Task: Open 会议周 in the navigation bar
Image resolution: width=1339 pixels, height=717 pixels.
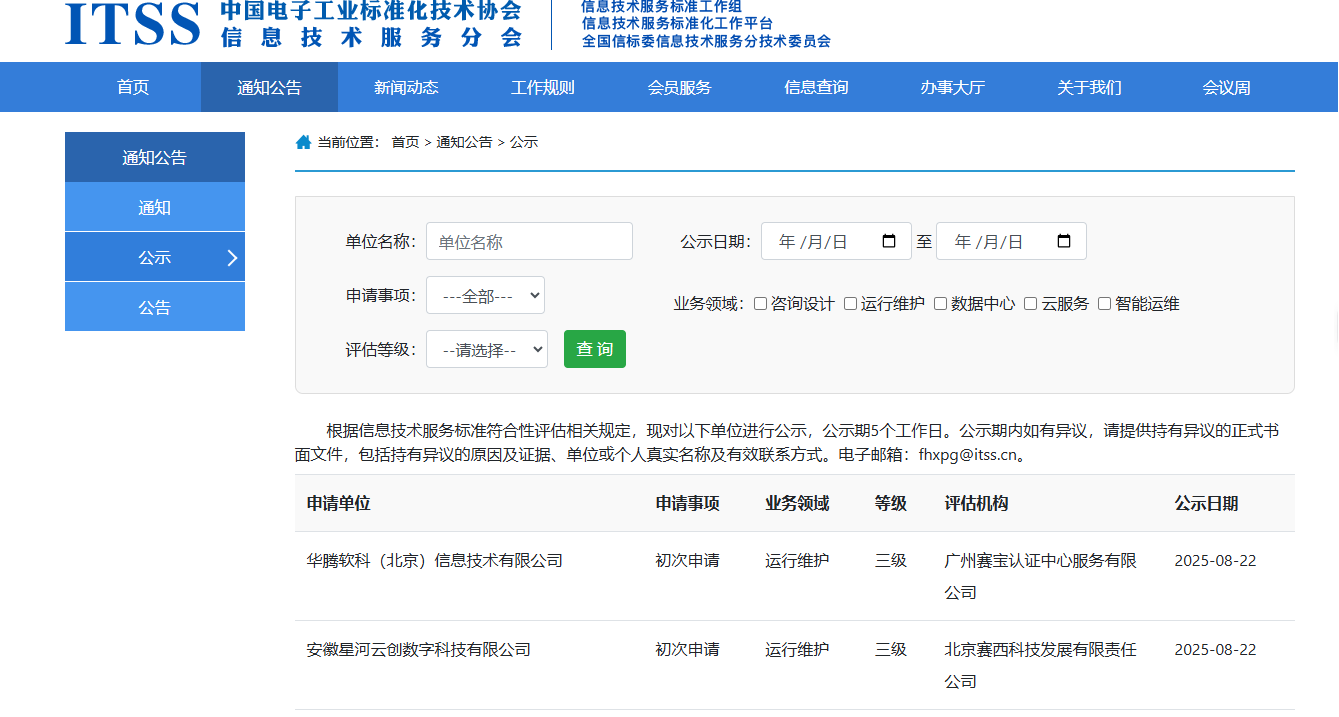Action: click(1226, 87)
